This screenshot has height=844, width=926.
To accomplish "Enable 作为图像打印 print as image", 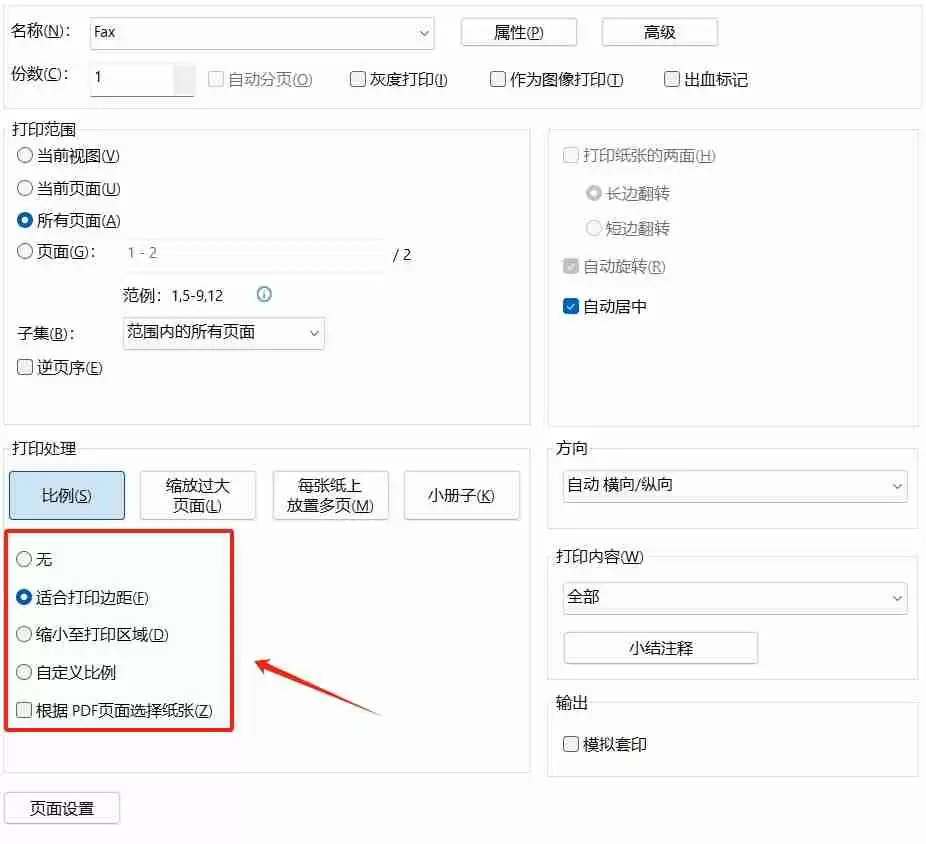I will 497,79.
